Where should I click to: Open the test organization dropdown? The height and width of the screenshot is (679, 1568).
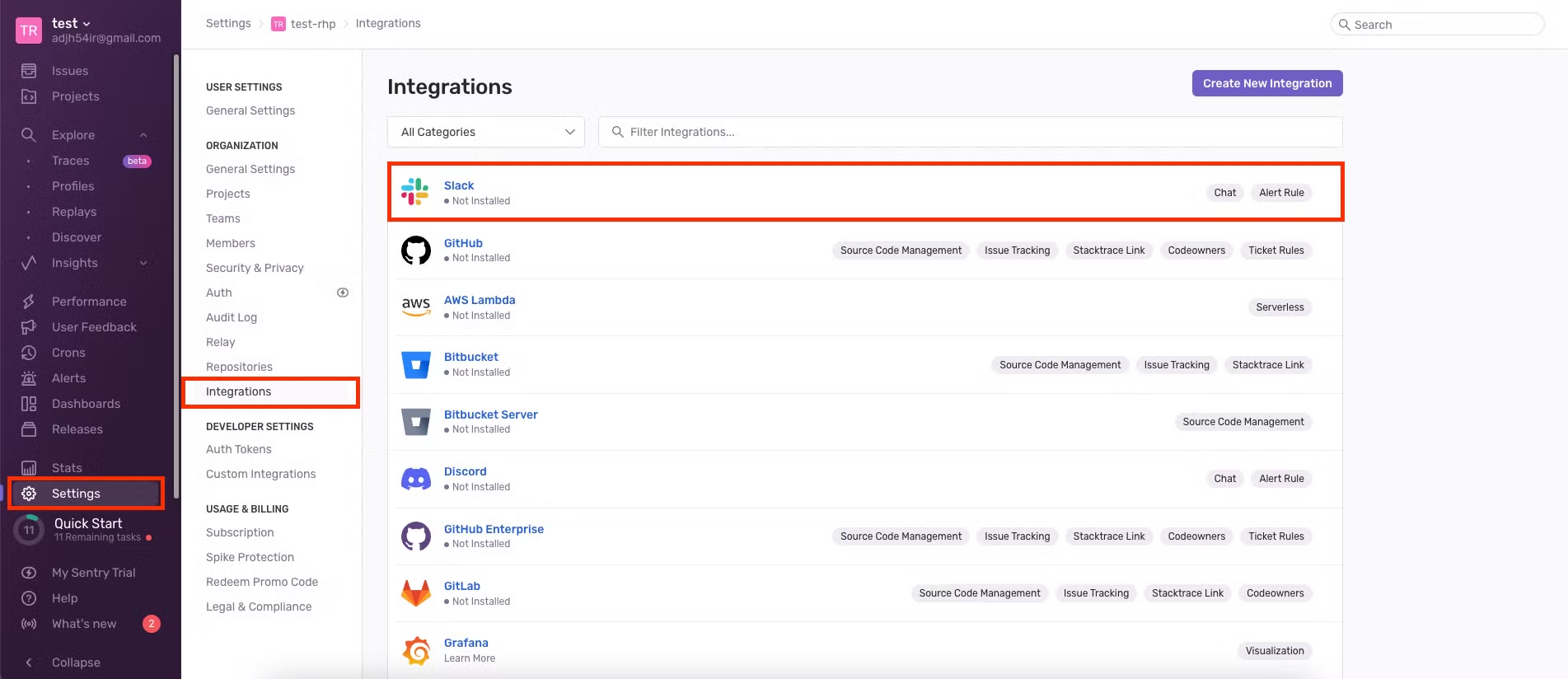coord(72,23)
